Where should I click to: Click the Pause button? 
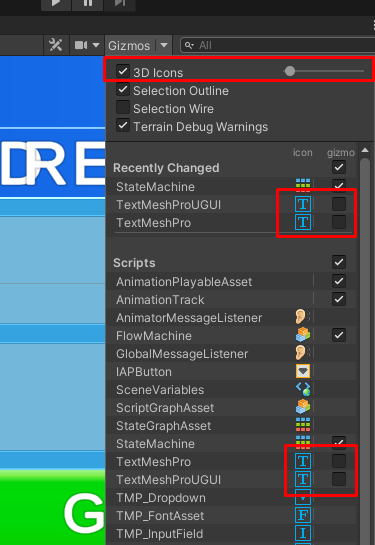[88, 3]
